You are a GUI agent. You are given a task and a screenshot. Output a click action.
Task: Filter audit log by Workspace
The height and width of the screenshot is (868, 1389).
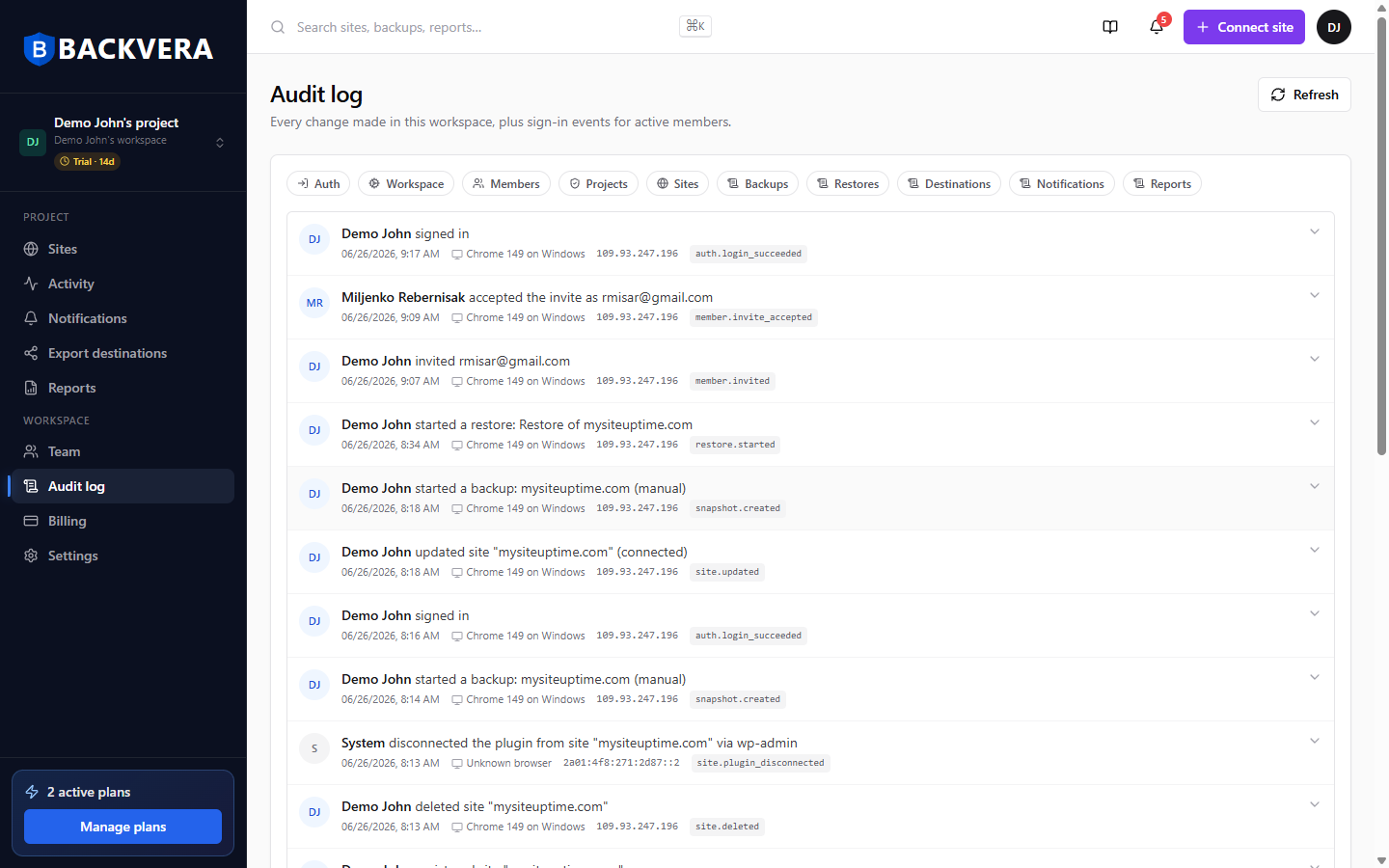(406, 183)
